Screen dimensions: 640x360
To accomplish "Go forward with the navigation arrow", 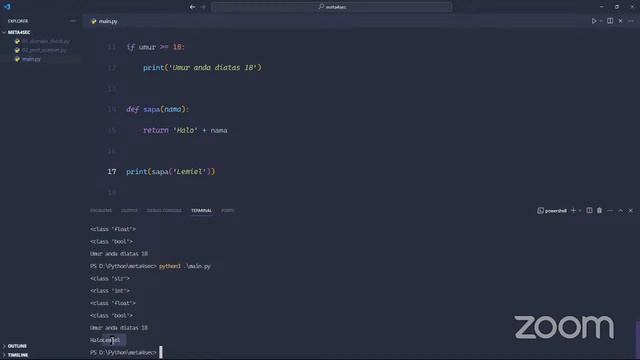I will tap(203, 7).
